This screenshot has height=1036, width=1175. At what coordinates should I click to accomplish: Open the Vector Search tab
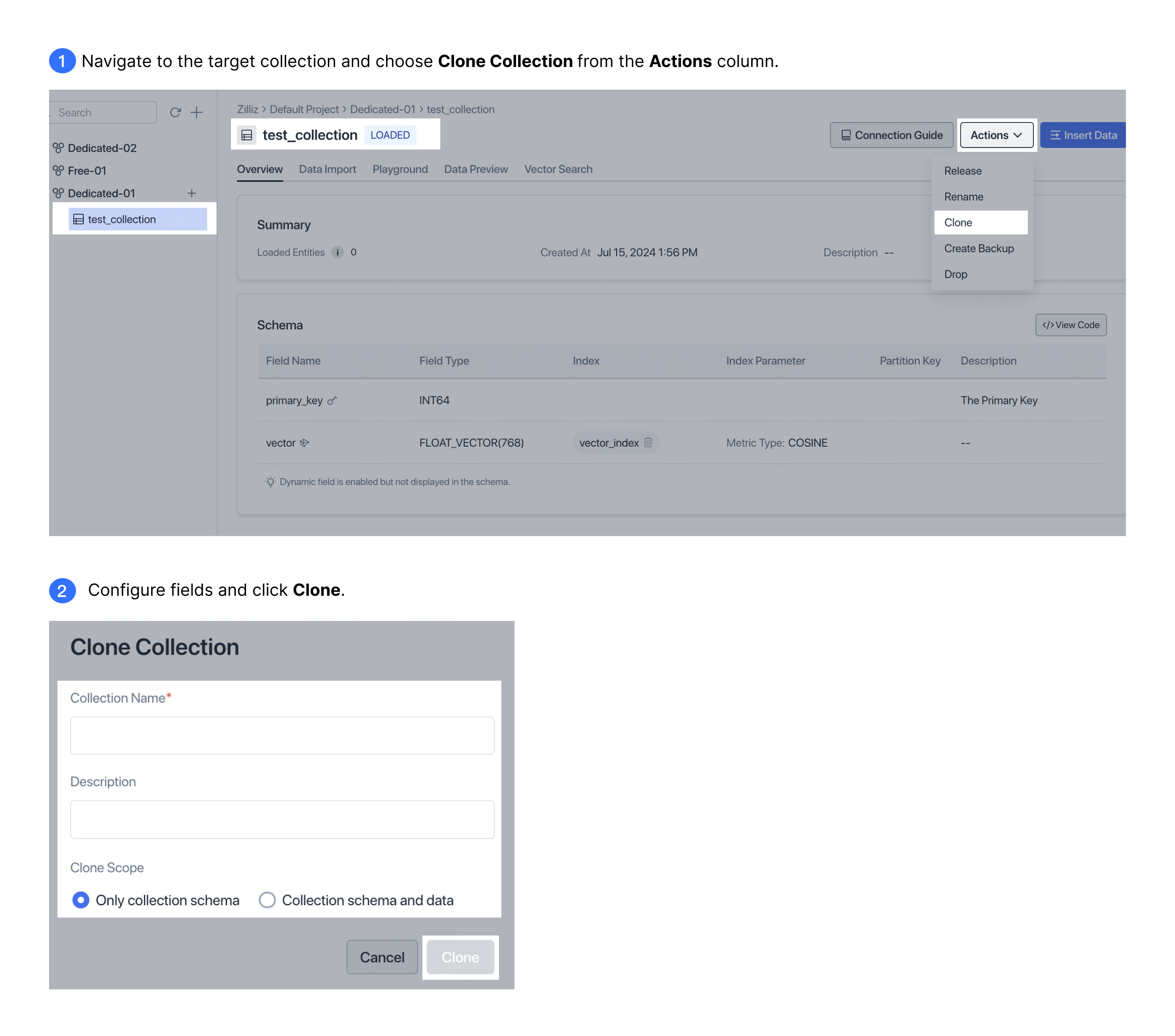coord(558,169)
